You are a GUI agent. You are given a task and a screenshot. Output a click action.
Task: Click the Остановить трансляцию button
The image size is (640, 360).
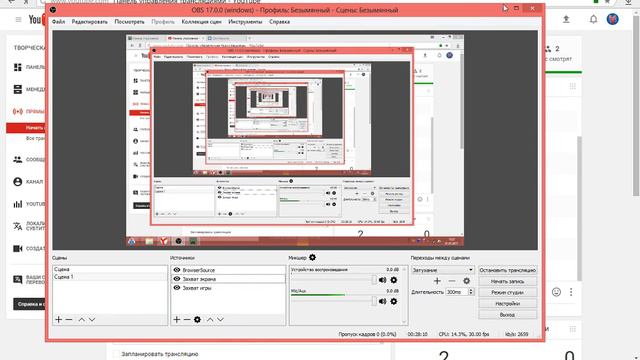pos(507,270)
